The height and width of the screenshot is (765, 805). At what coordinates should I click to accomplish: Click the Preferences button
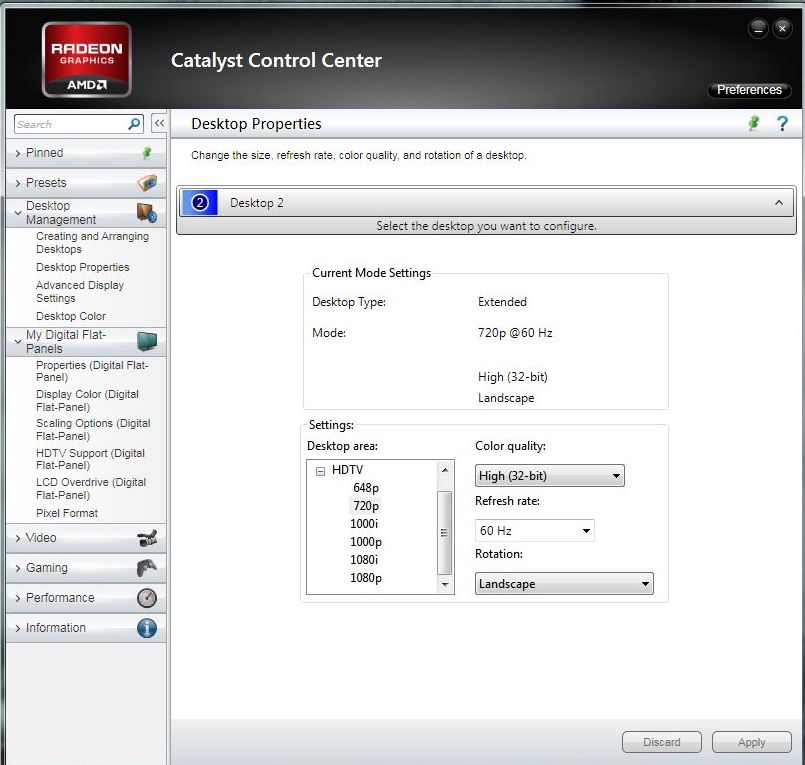point(749,90)
